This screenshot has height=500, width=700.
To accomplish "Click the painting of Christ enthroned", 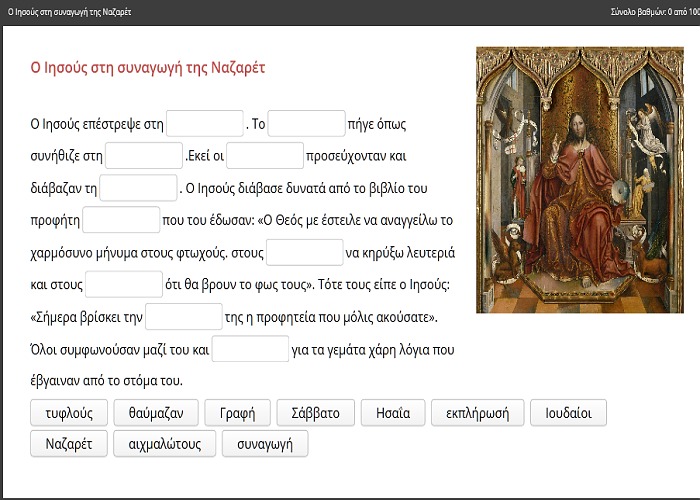I will pos(580,180).
